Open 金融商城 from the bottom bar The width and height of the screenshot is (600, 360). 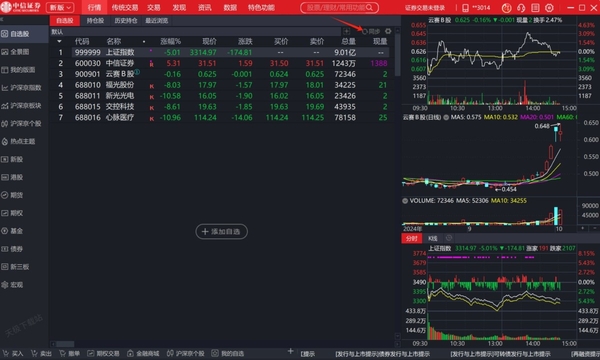[x=143, y=353]
